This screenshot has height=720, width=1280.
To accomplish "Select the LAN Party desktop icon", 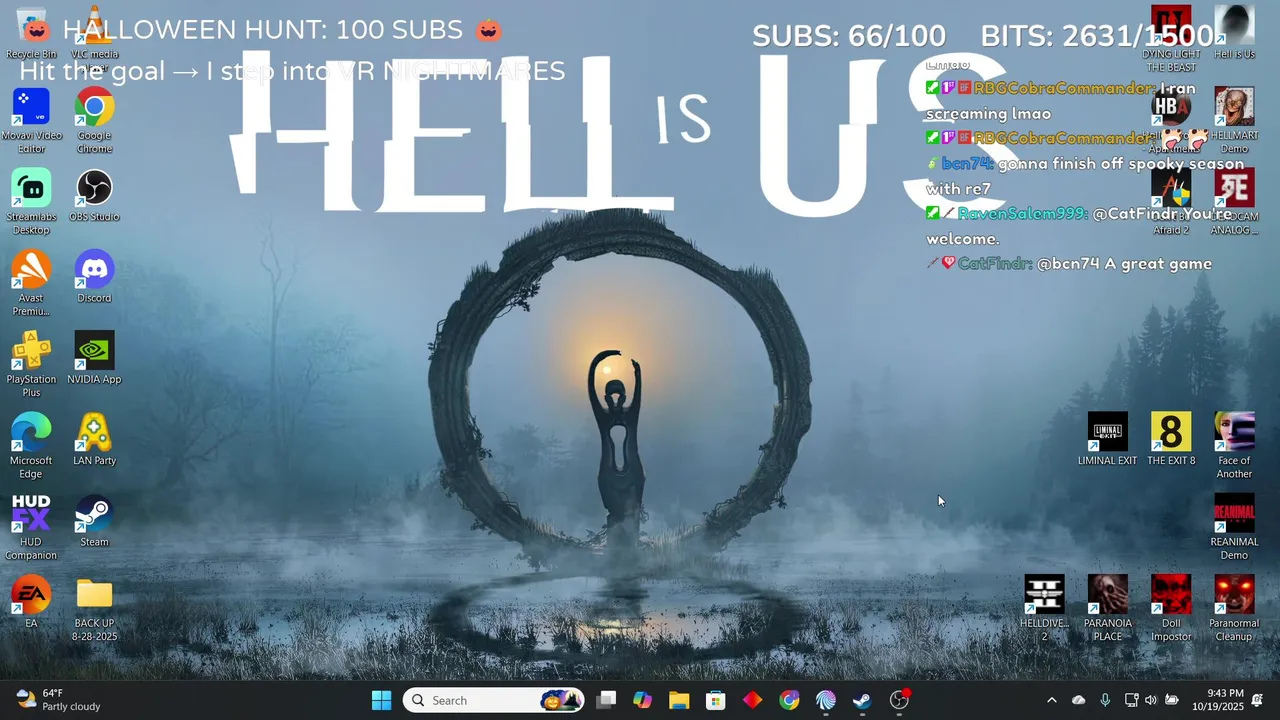I will (x=94, y=439).
